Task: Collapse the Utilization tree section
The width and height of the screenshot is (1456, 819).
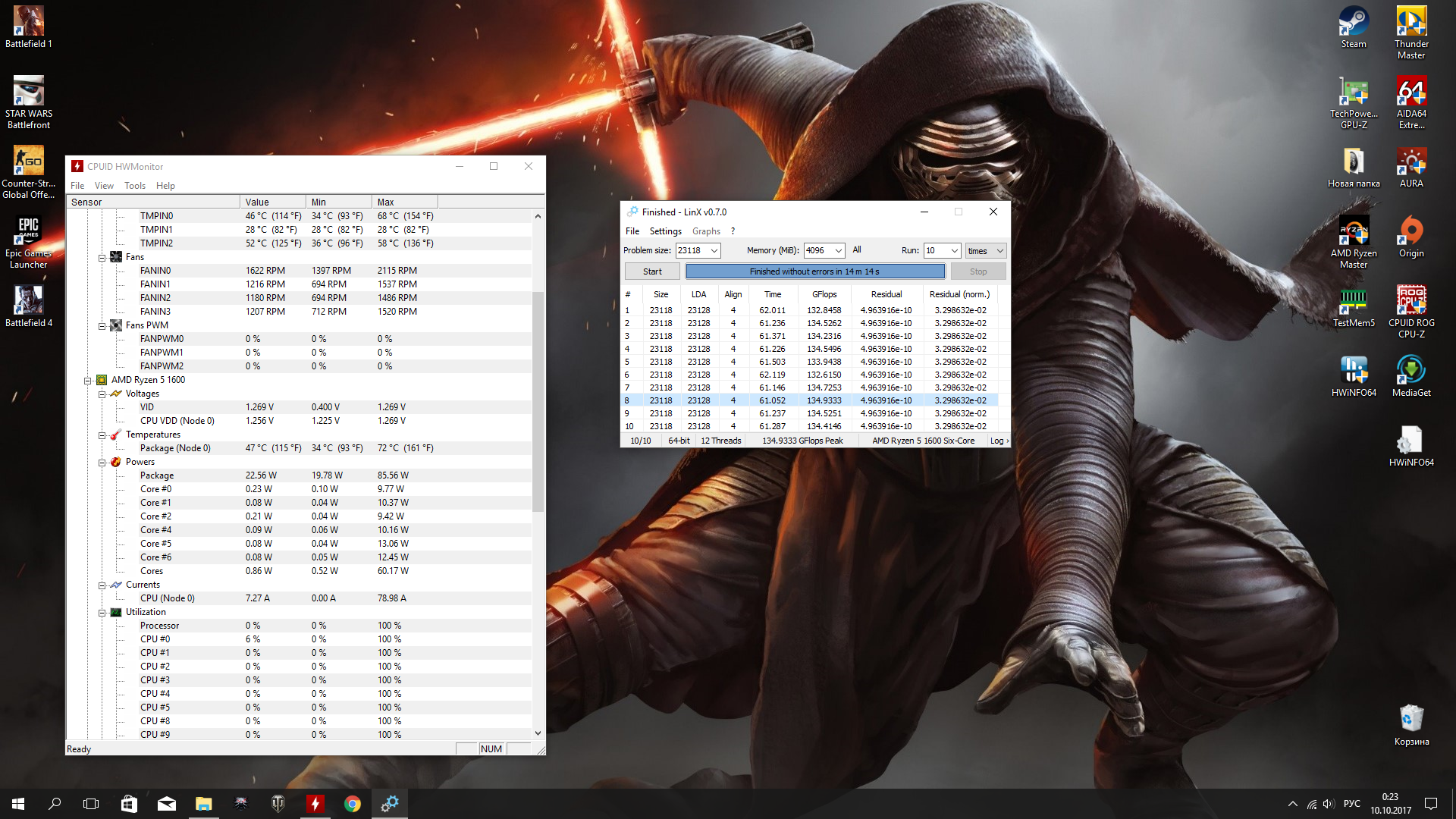Action: point(102,613)
